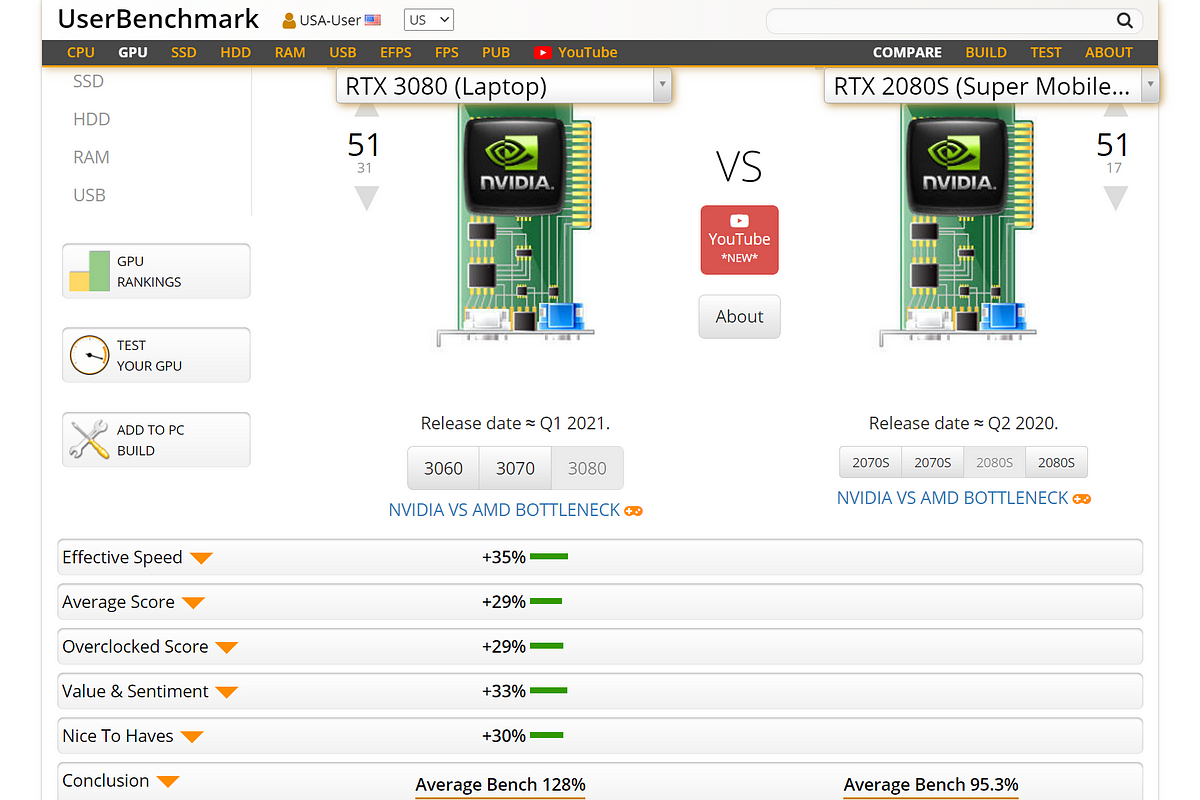Open the US country dropdown
1200x800 pixels.
(x=429, y=20)
